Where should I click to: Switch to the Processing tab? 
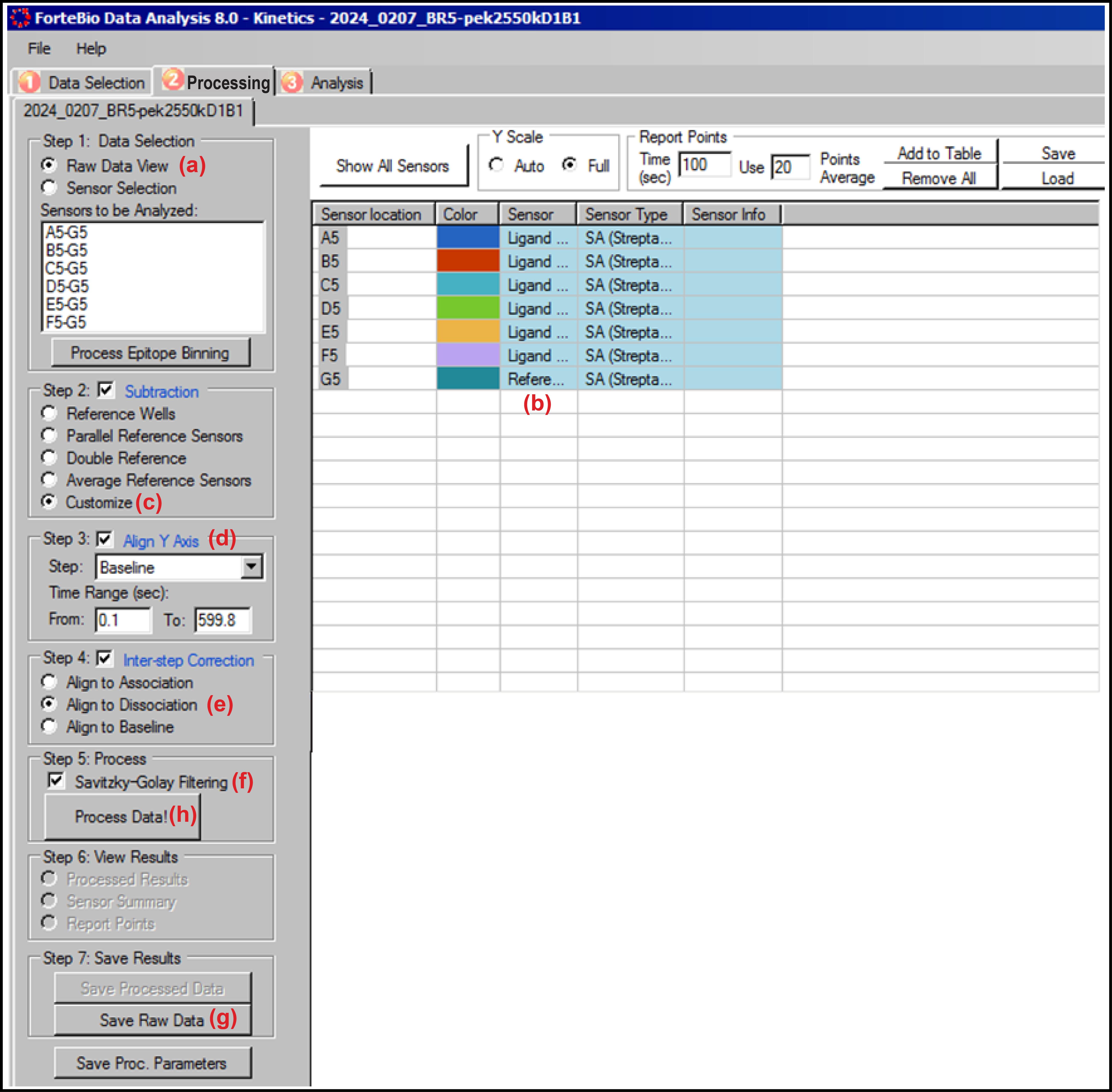[x=215, y=81]
